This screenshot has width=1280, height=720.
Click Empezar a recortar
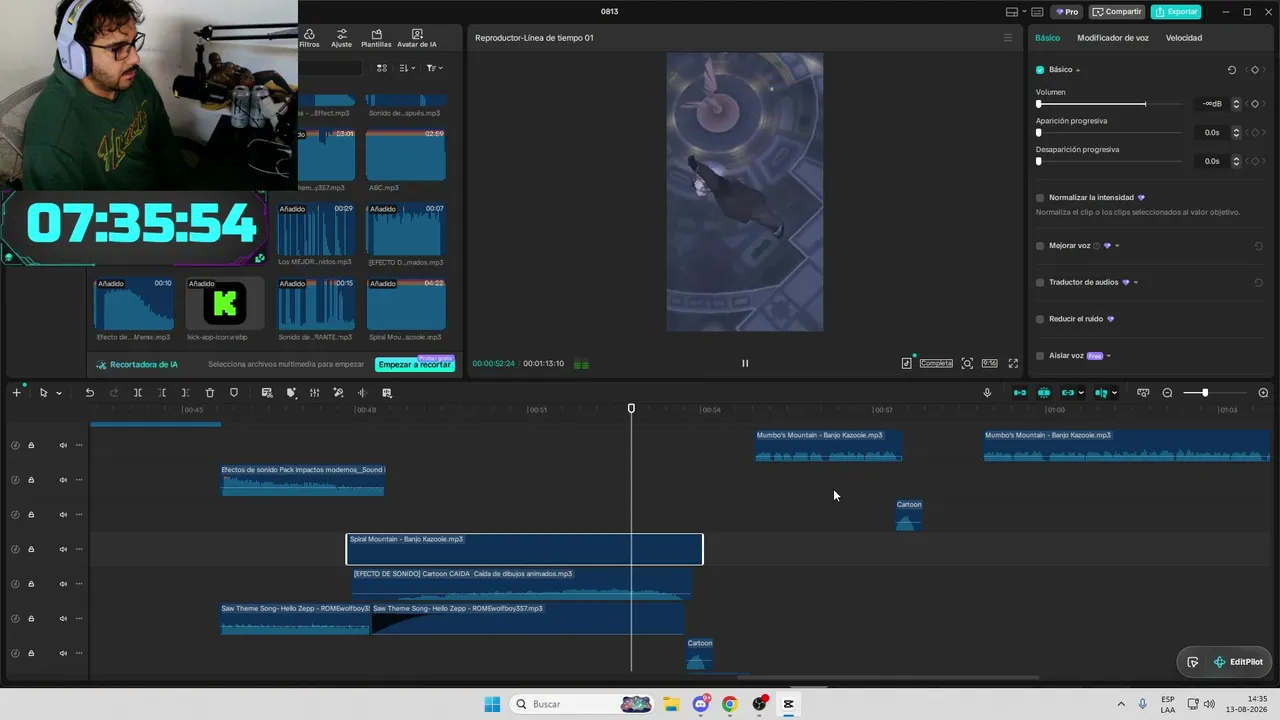pyautogui.click(x=415, y=364)
